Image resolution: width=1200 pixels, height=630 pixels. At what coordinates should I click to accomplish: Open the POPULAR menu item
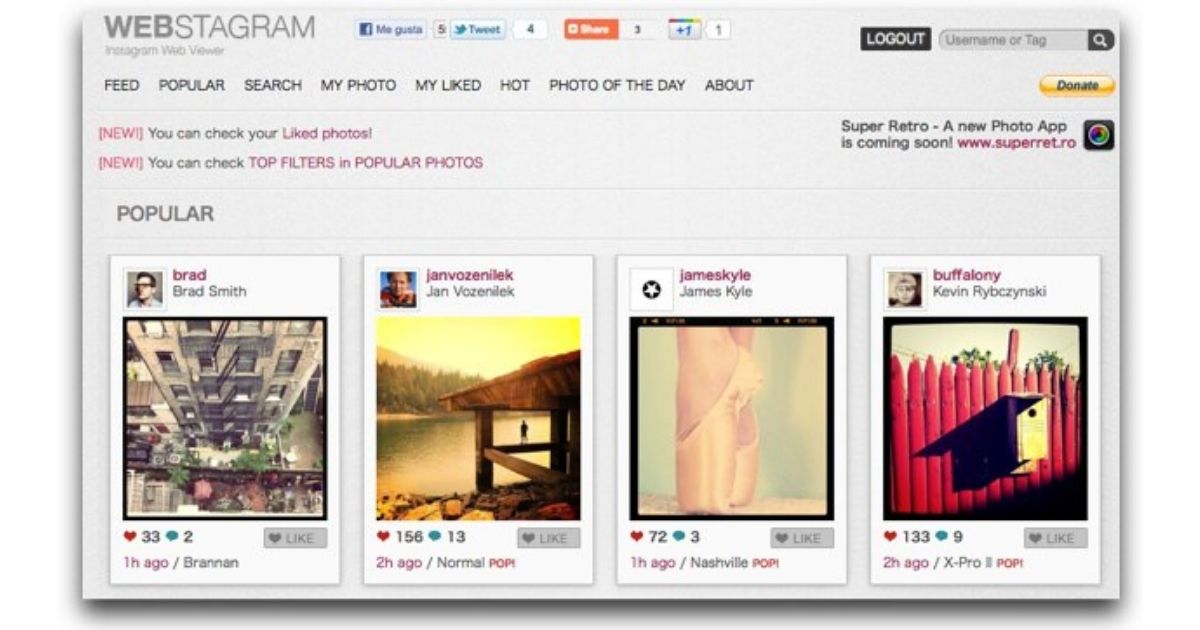pyautogui.click(x=192, y=85)
